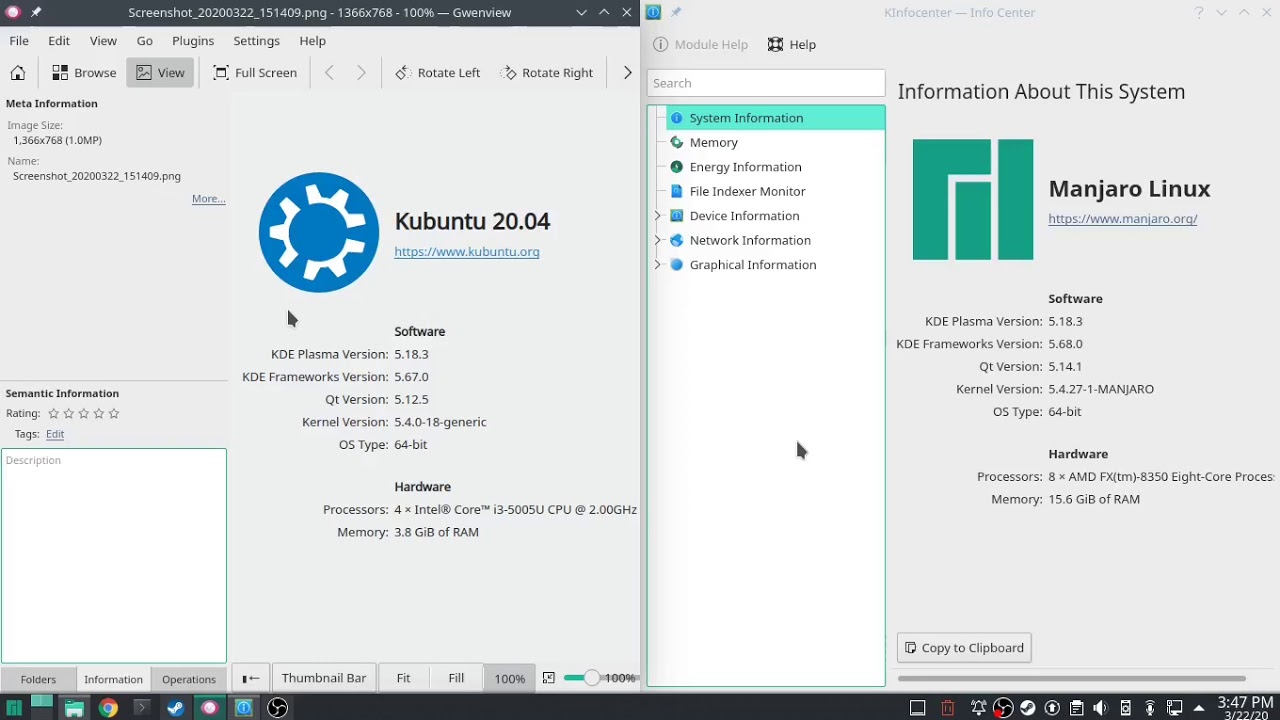Rotate the image right
This screenshot has height=720, width=1280.
click(547, 72)
